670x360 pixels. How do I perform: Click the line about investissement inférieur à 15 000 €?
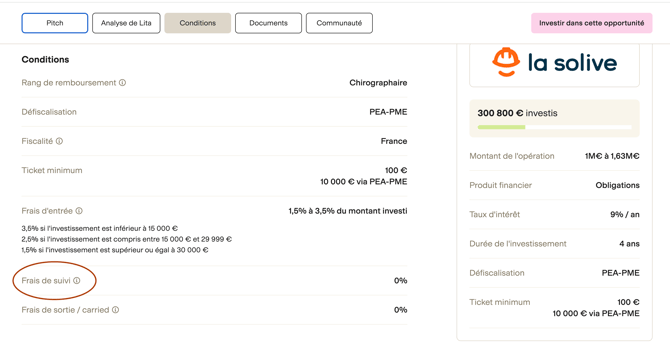[100, 228]
